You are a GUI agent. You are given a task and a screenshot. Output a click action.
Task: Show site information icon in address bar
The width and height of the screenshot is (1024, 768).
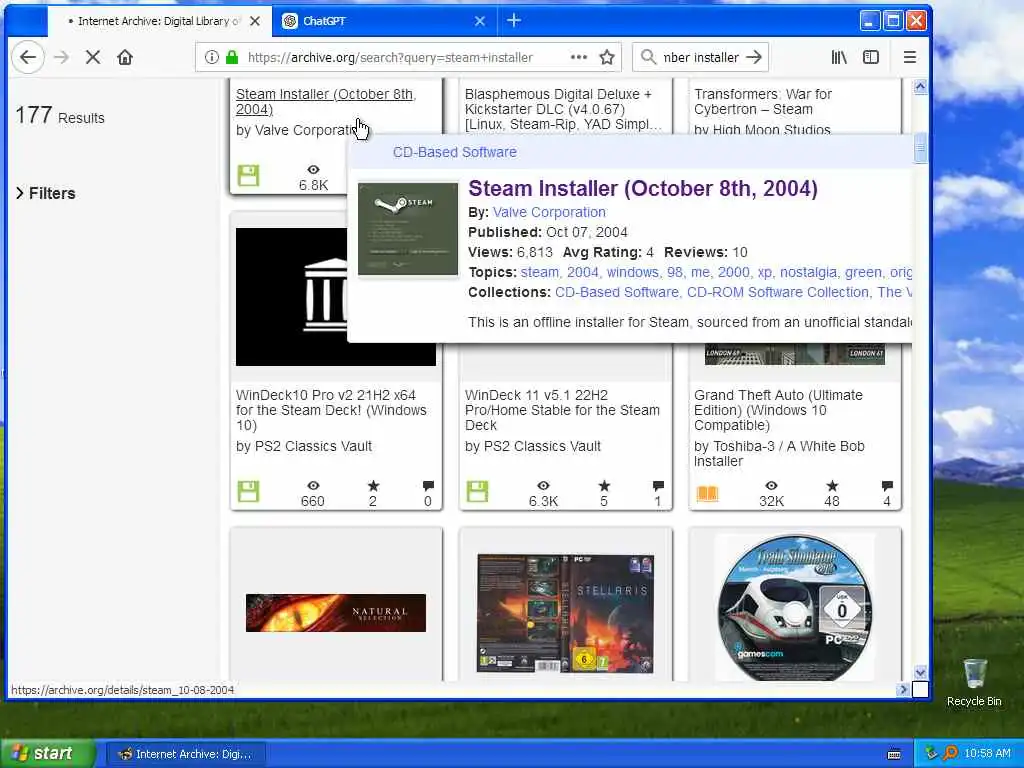coord(212,57)
